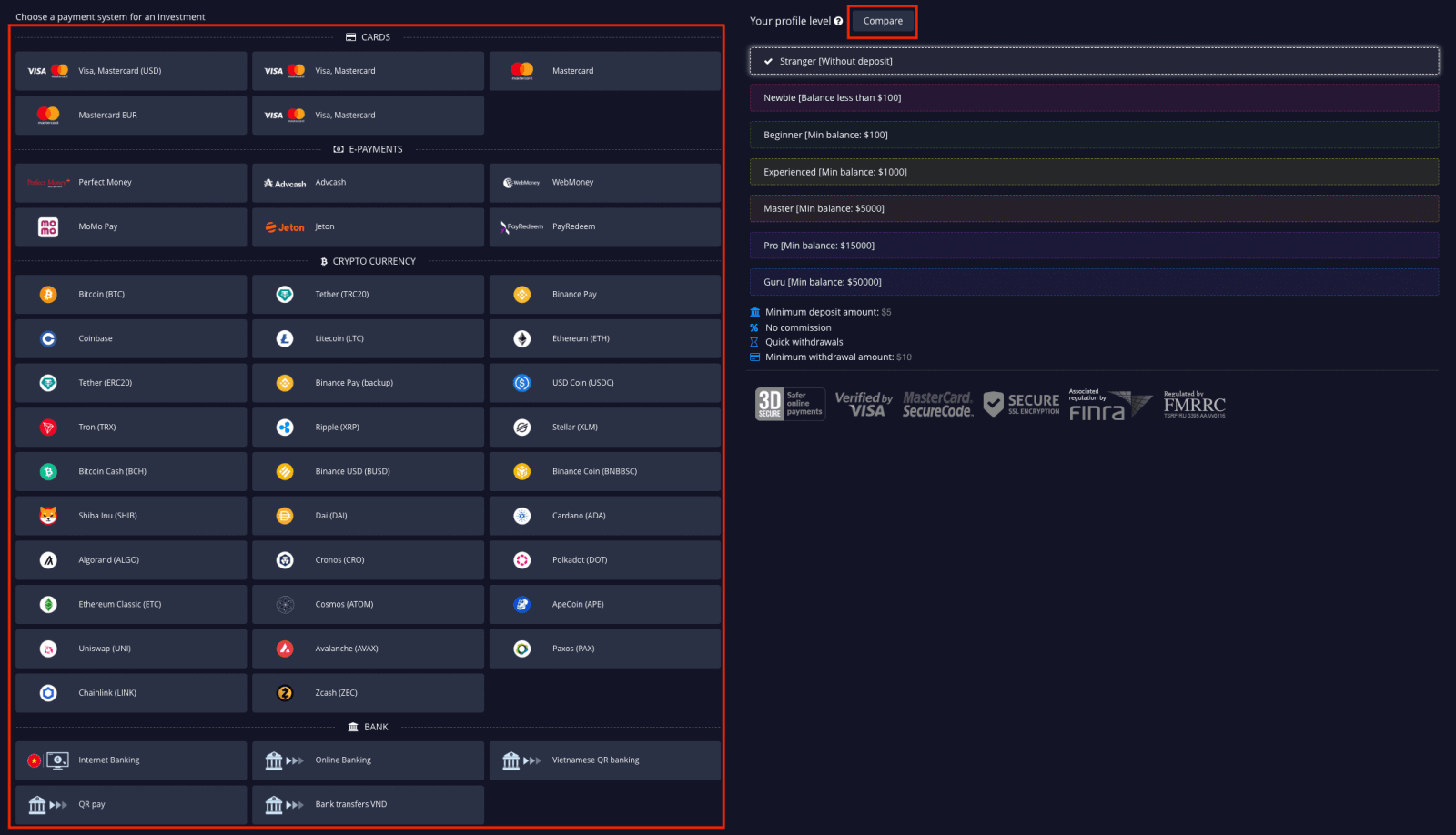Click the MoMo Pay logo icon
1456x835 pixels.
click(x=48, y=227)
